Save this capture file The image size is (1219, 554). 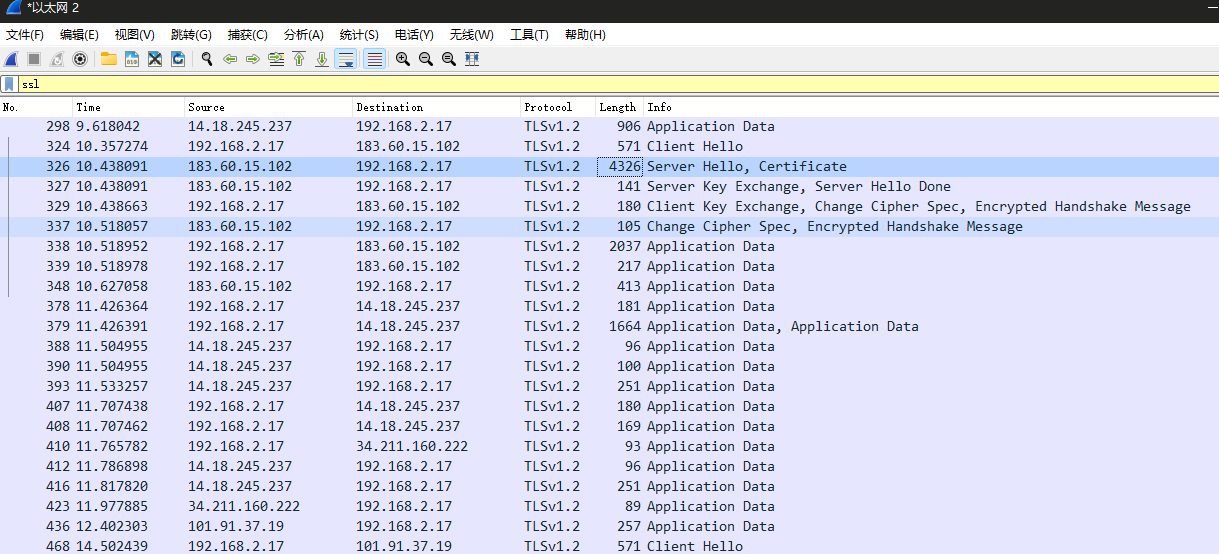tap(132, 59)
